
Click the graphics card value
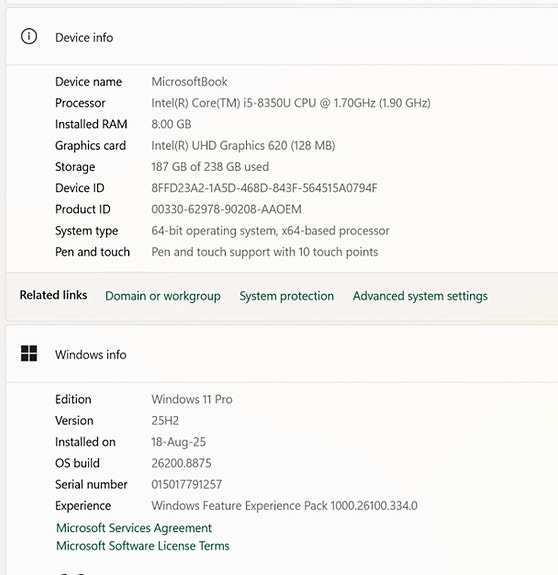[243, 146]
